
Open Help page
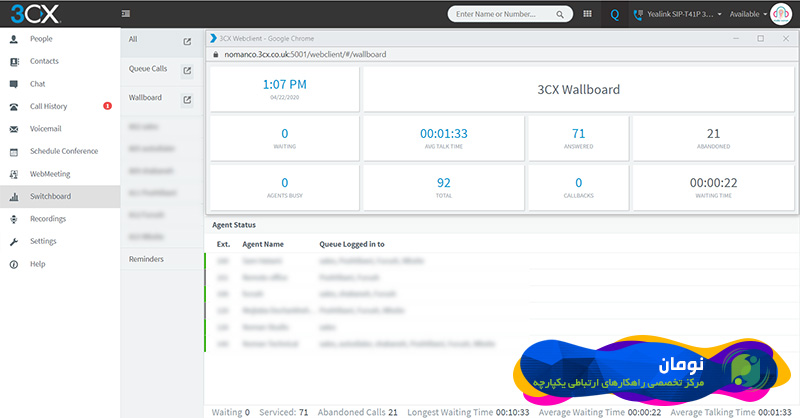(37, 264)
